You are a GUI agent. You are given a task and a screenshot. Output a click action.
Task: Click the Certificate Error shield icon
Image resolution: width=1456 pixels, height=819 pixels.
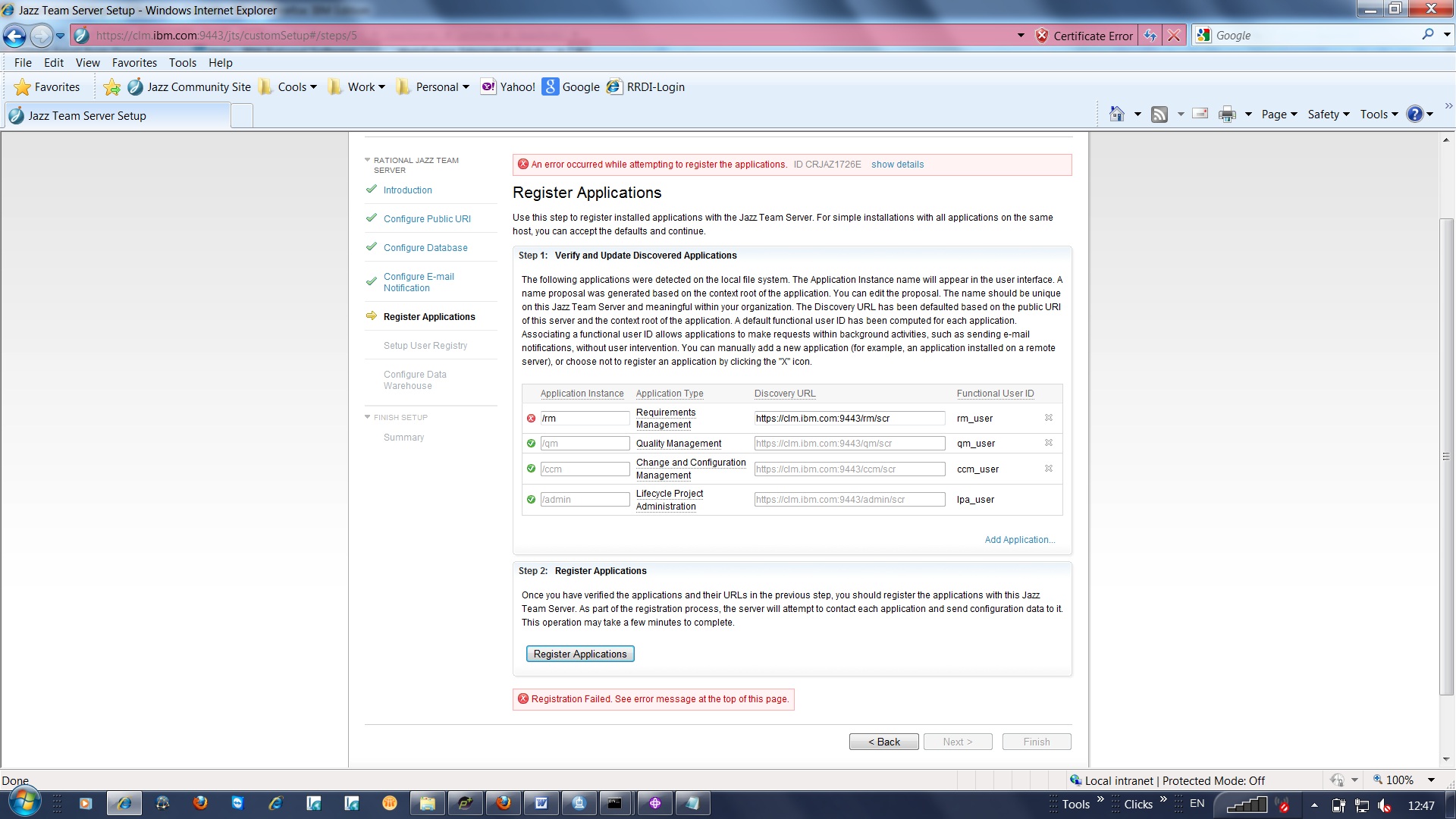[x=1042, y=36]
